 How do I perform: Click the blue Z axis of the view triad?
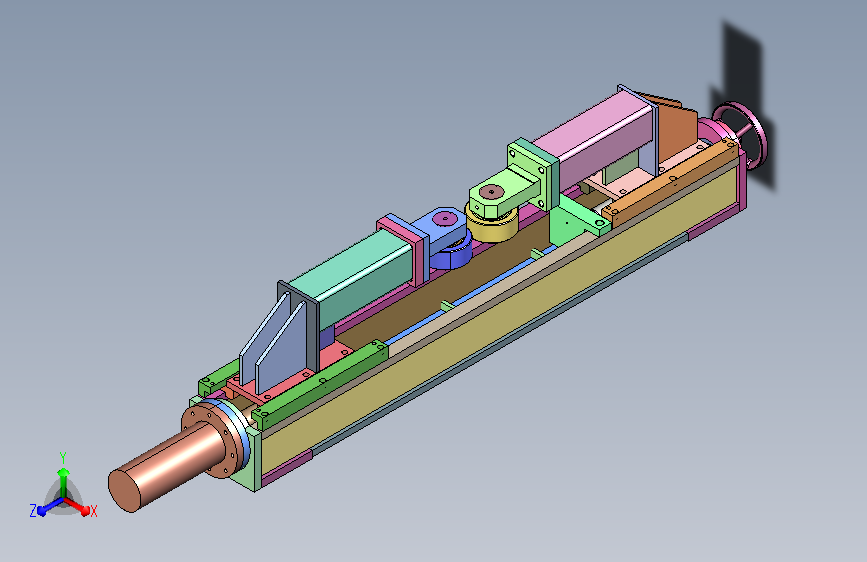click(x=45, y=508)
